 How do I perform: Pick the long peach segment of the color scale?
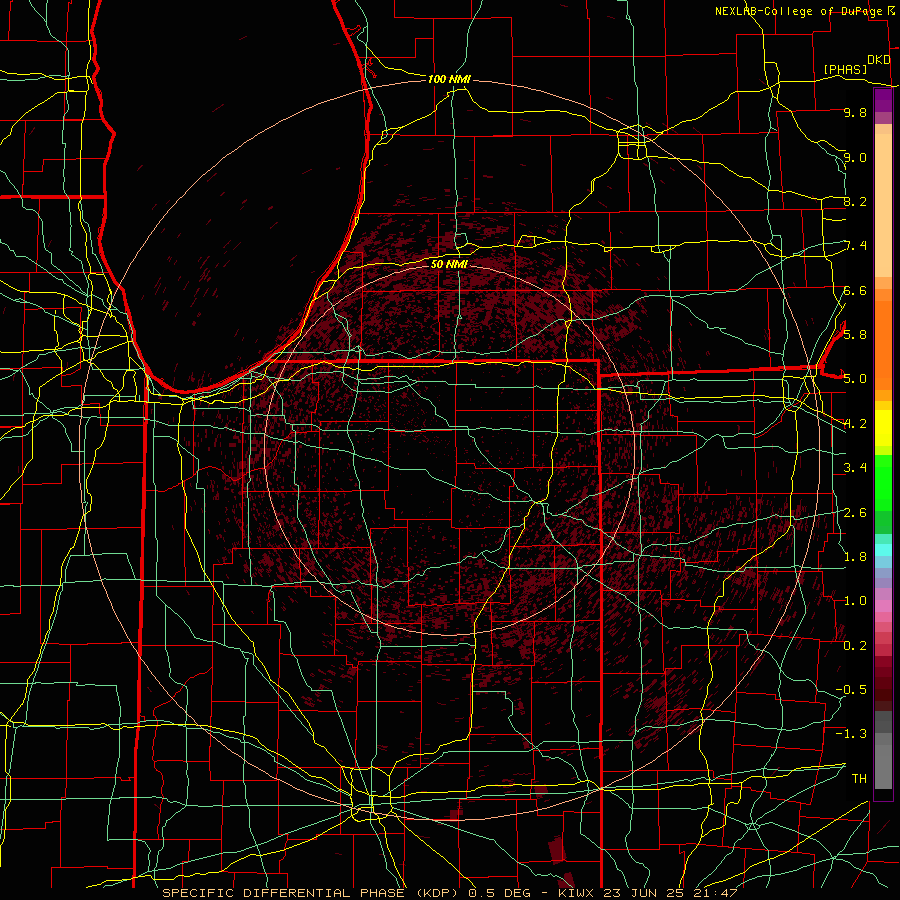pyautogui.click(x=883, y=205)
